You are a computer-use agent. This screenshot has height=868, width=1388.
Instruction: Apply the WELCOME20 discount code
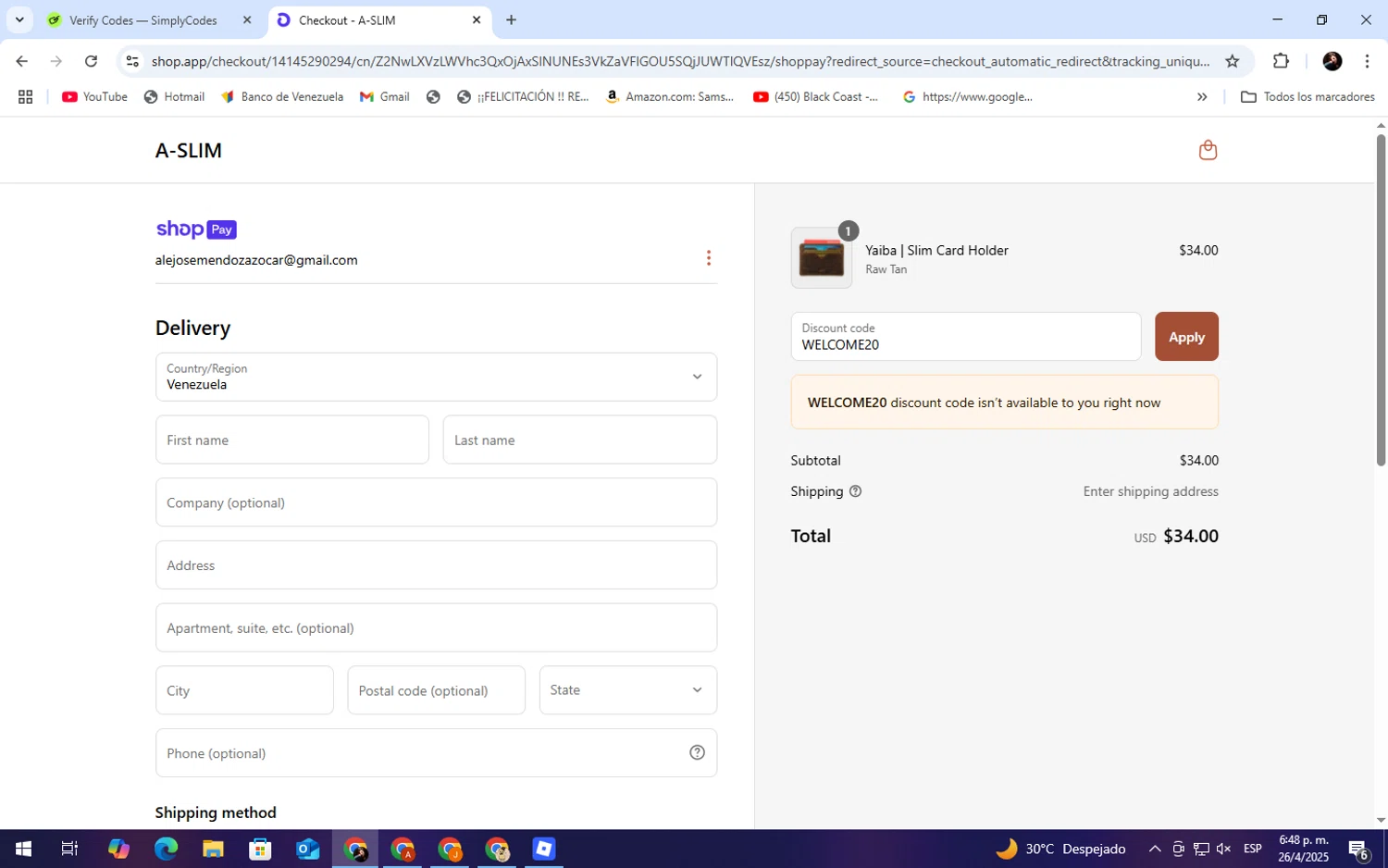[x=1186, y=337]
